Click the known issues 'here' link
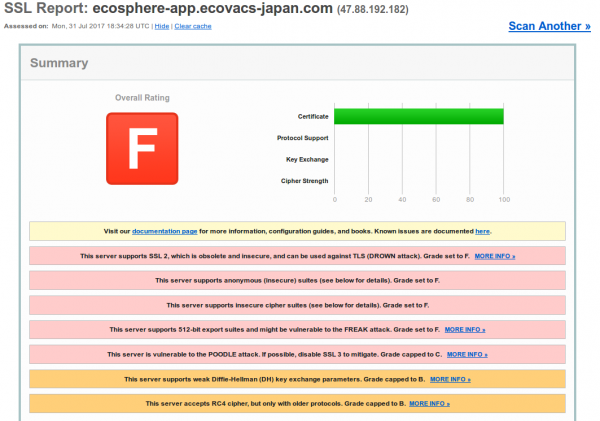Viewport: 600px width, 421px height. [482, 231]
